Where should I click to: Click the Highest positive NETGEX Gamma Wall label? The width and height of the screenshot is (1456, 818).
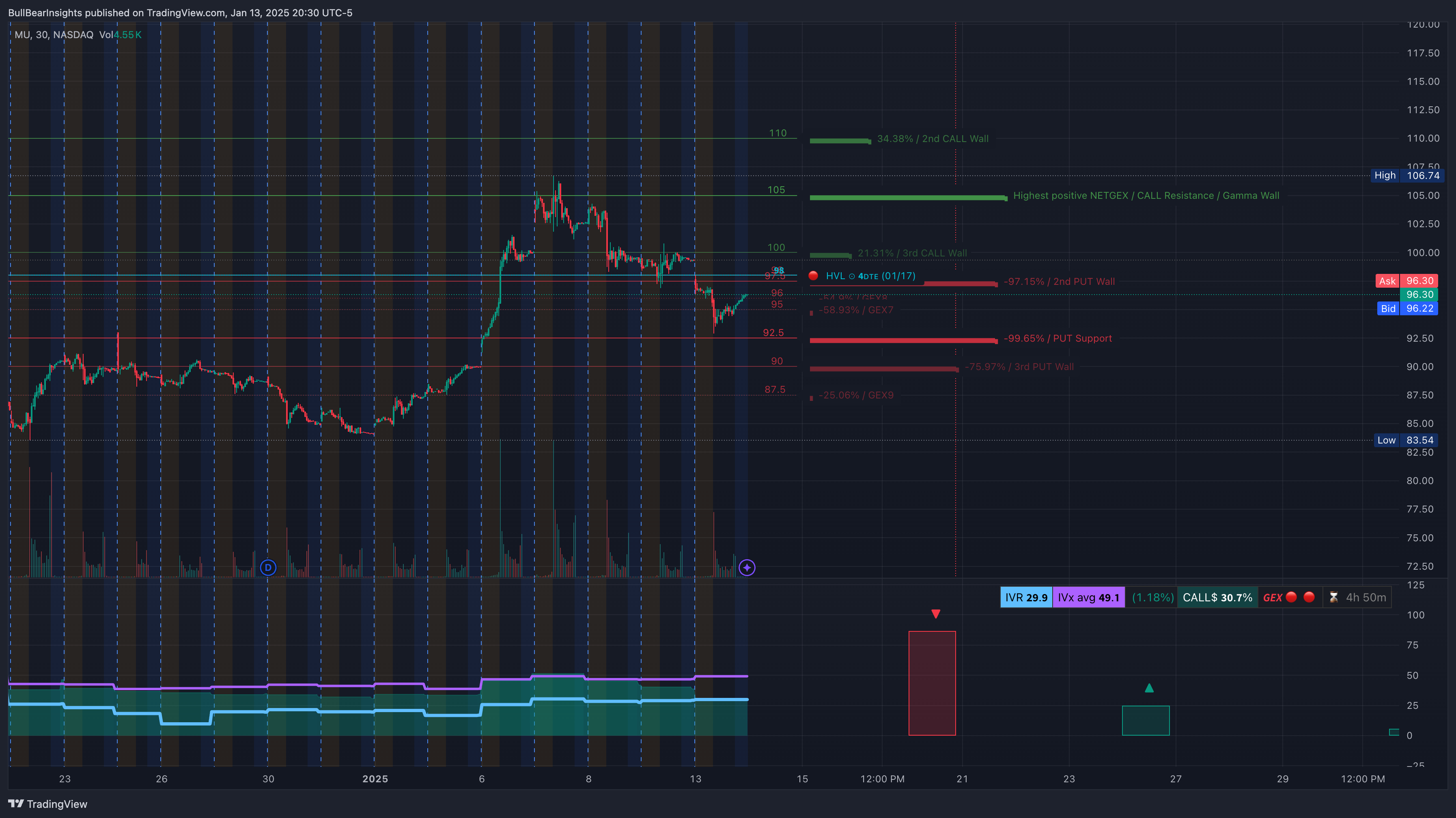click(x=1146, y=196)
